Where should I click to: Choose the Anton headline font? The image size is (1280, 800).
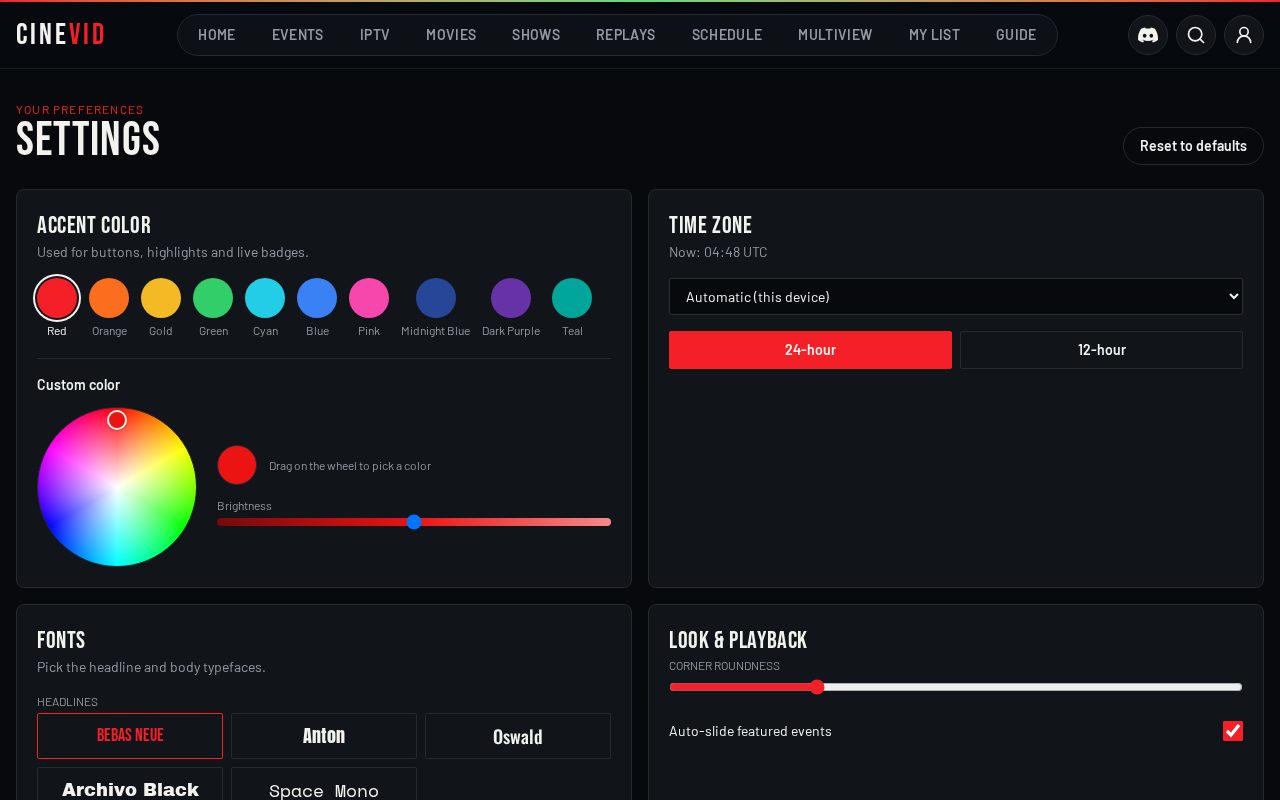(x=324, y=736)
